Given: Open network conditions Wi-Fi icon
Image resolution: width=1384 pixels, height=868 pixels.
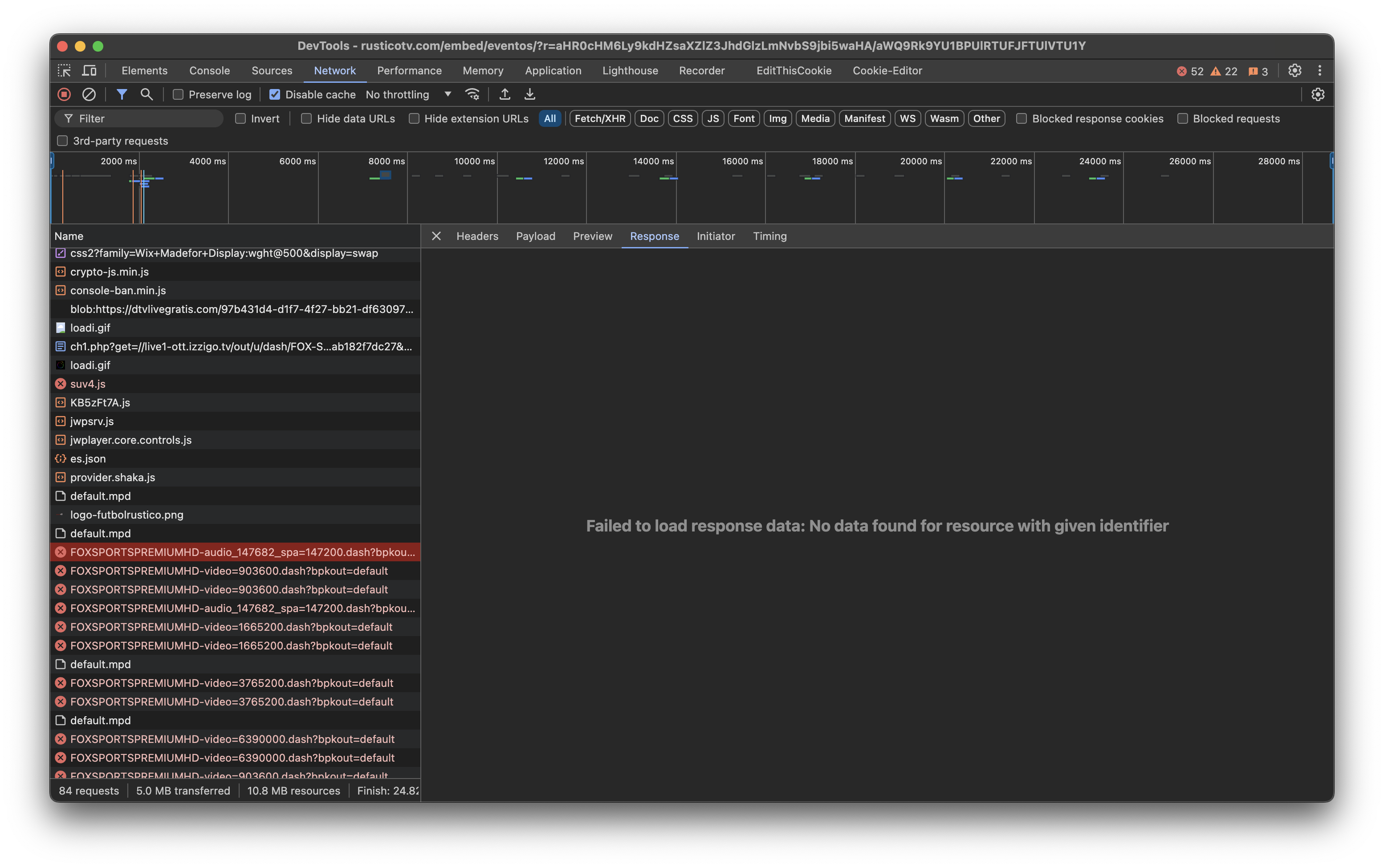Looking at the screenshot, I should pos(472,94).
